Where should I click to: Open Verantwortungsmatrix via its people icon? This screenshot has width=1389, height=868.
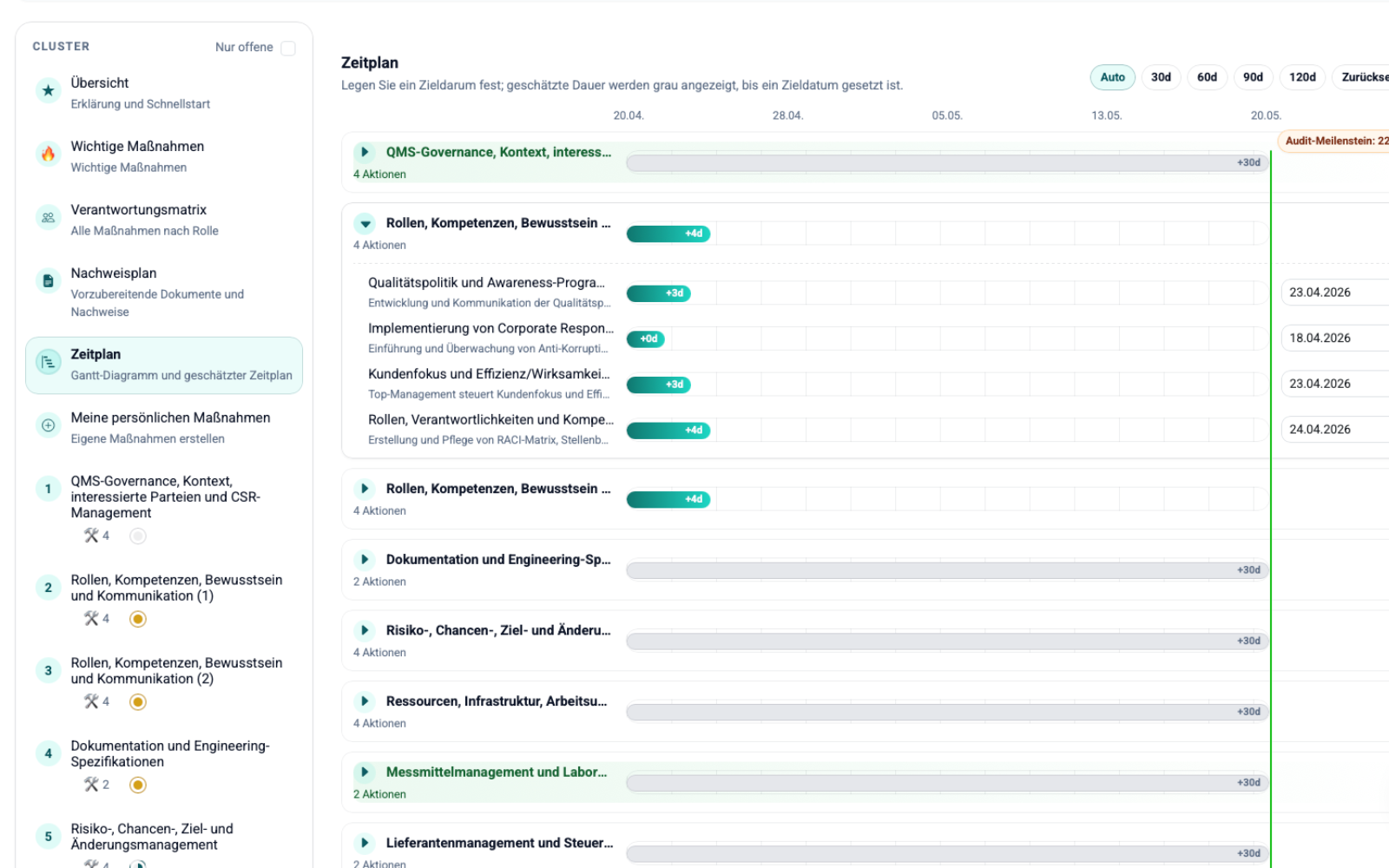click(49, 218)
